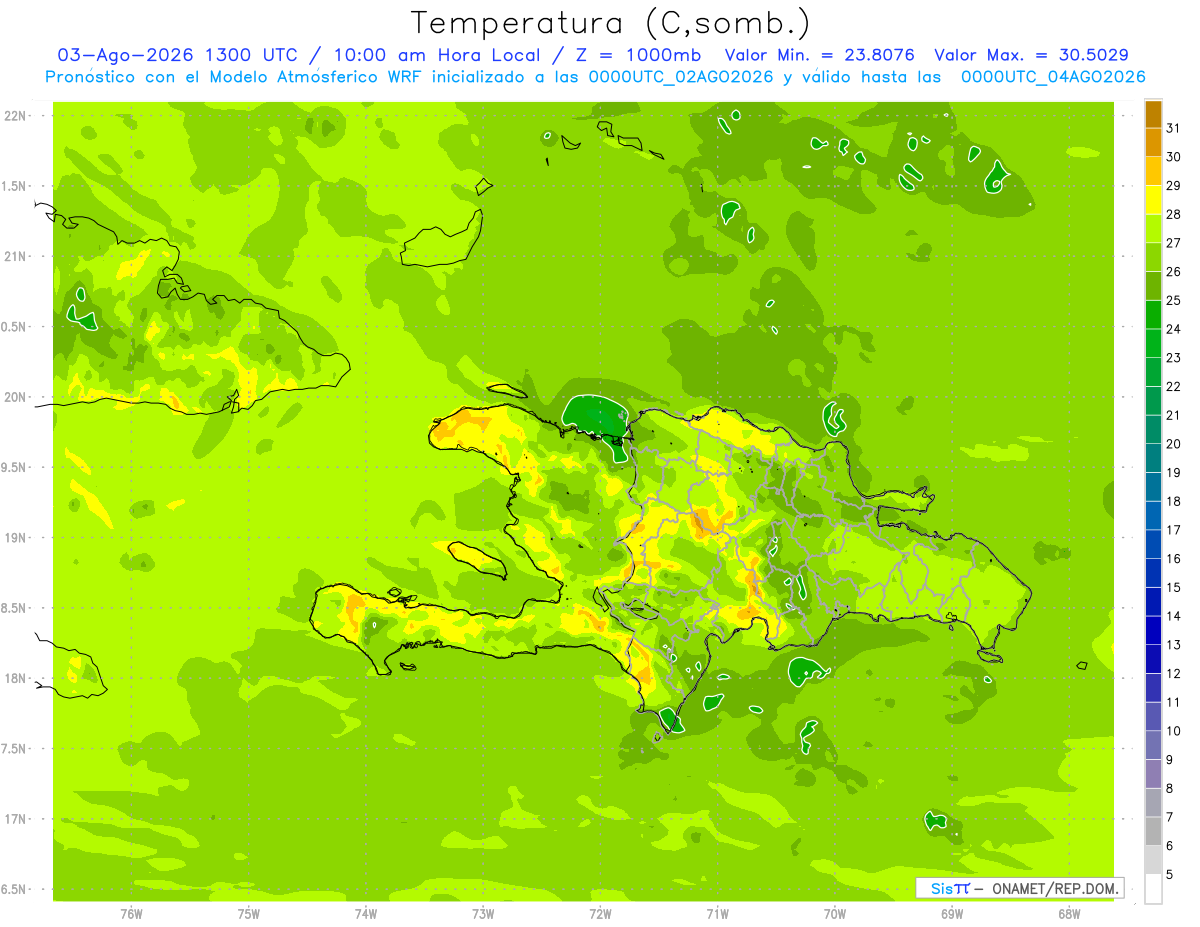1200x927 pixels.
Task: Click the 73W longitude label
Action: (x=483, y=913)
